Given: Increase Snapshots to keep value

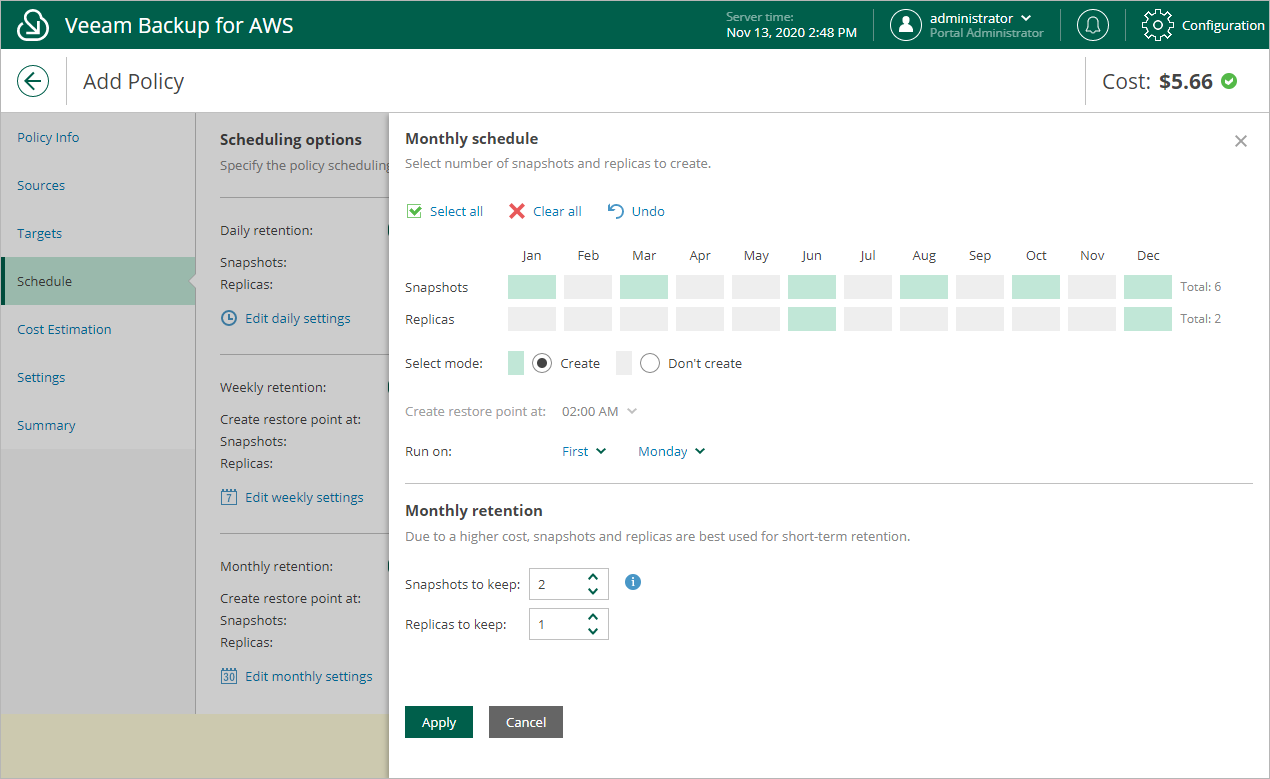Looking at the screenshot, I should click(x=593, y=576).
